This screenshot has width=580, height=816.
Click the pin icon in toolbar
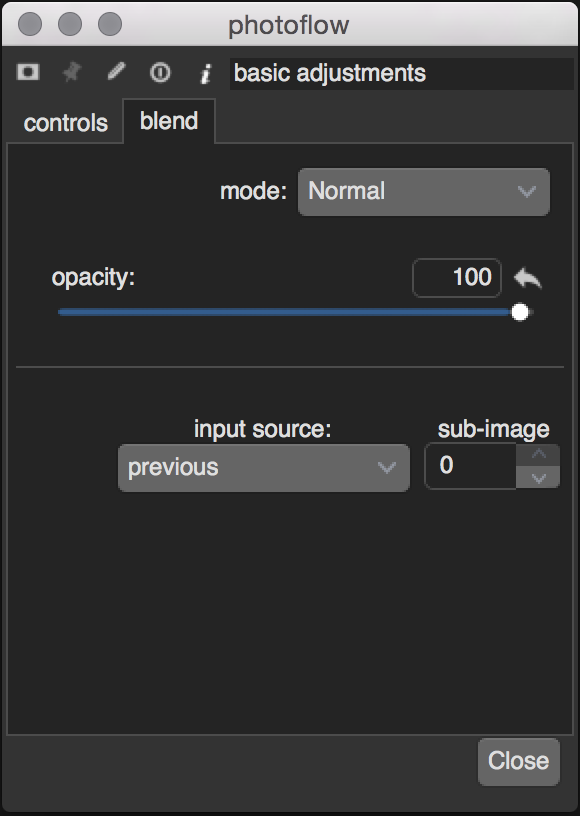click(x=72, y=72)
